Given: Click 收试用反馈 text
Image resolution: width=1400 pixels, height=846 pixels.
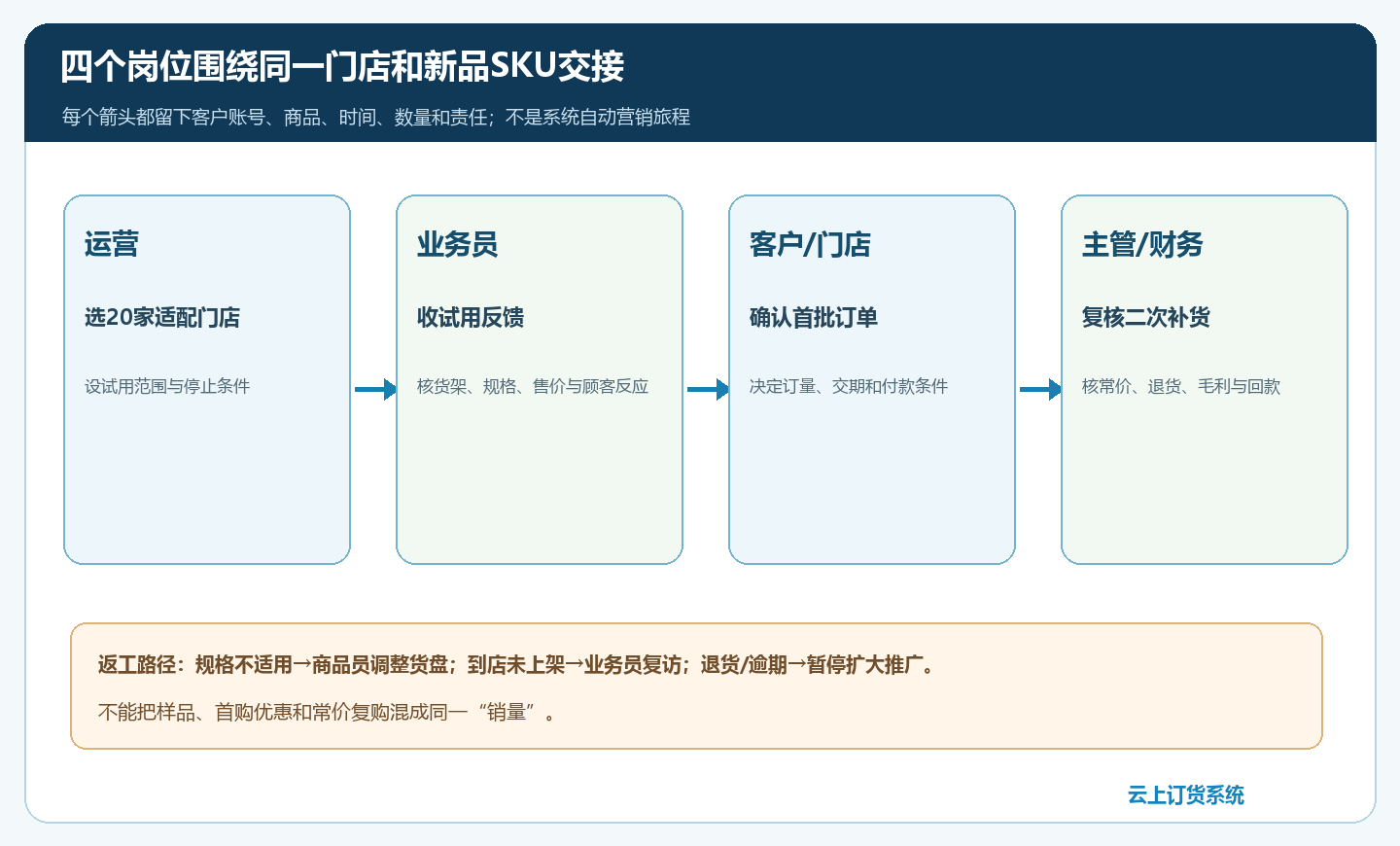Looking at the screenshot, I should click(471, 317).
